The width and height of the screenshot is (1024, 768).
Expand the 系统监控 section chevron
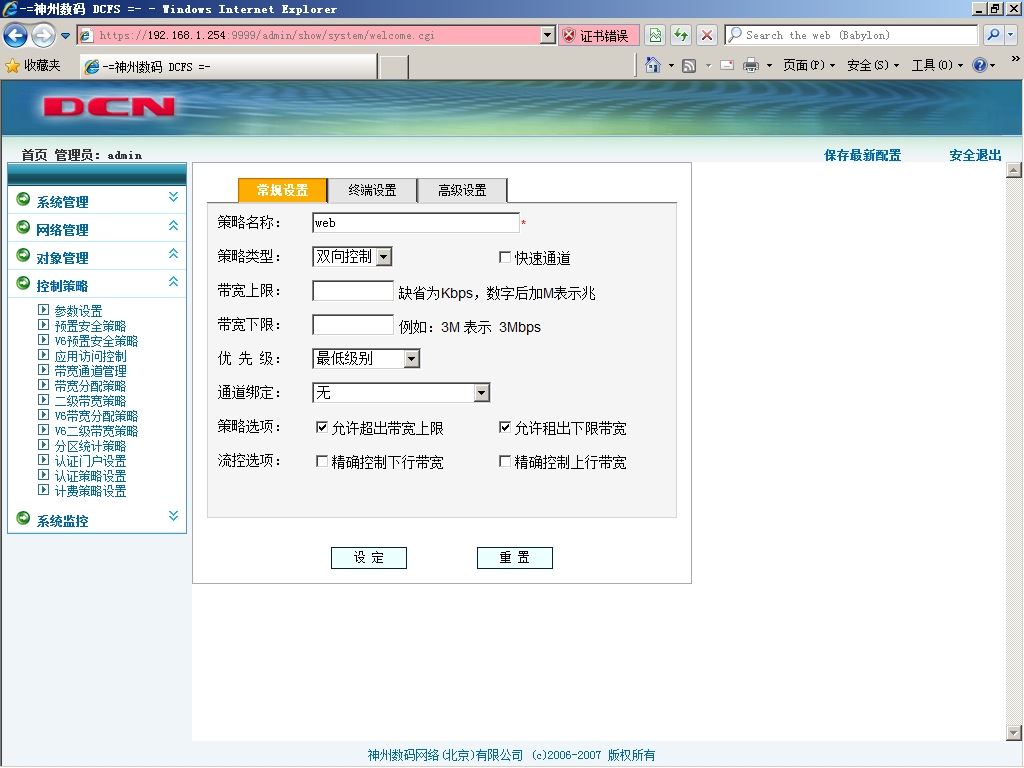point(173,516)
